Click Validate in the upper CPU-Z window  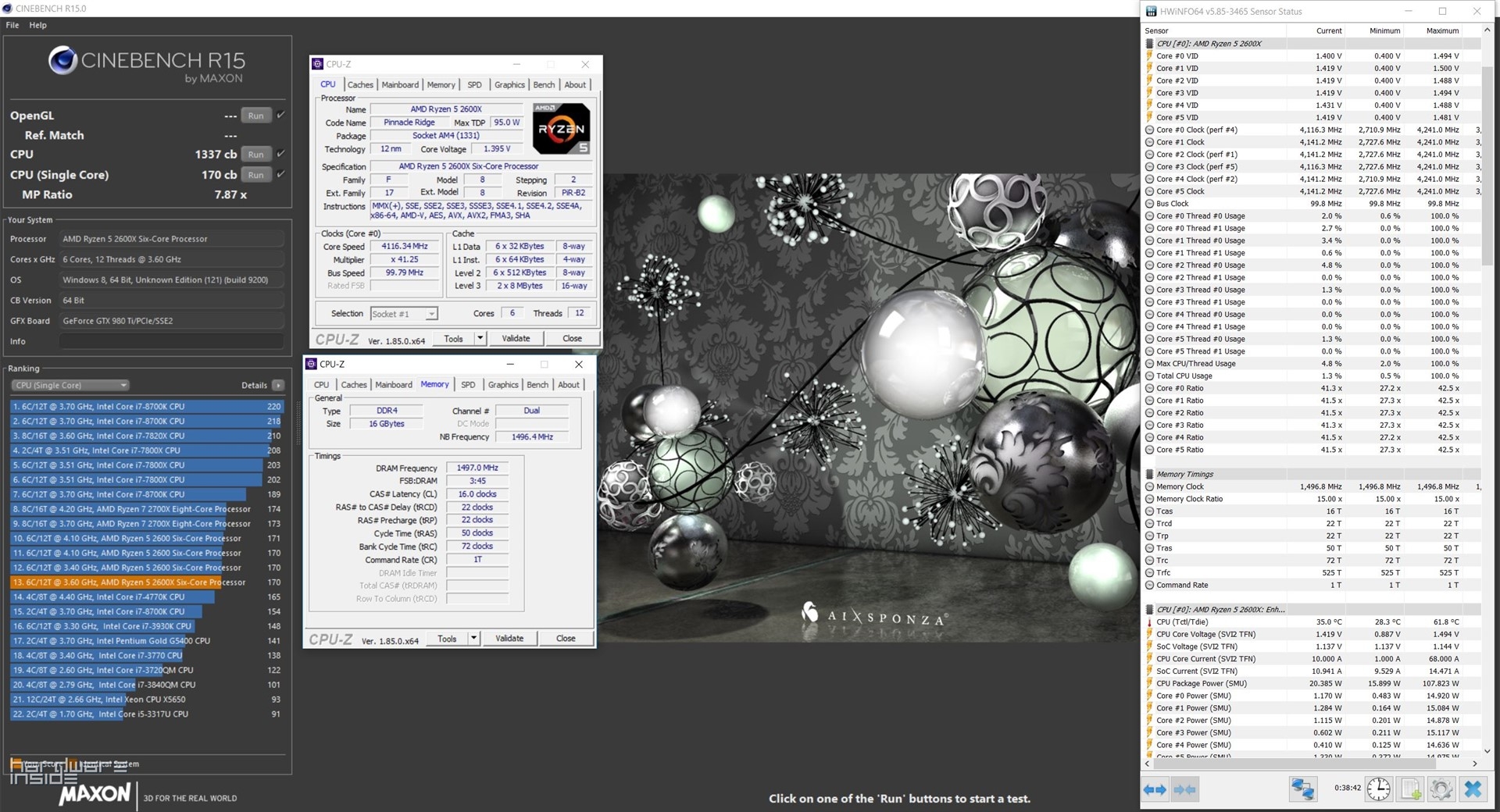click(x=516, y=339)
